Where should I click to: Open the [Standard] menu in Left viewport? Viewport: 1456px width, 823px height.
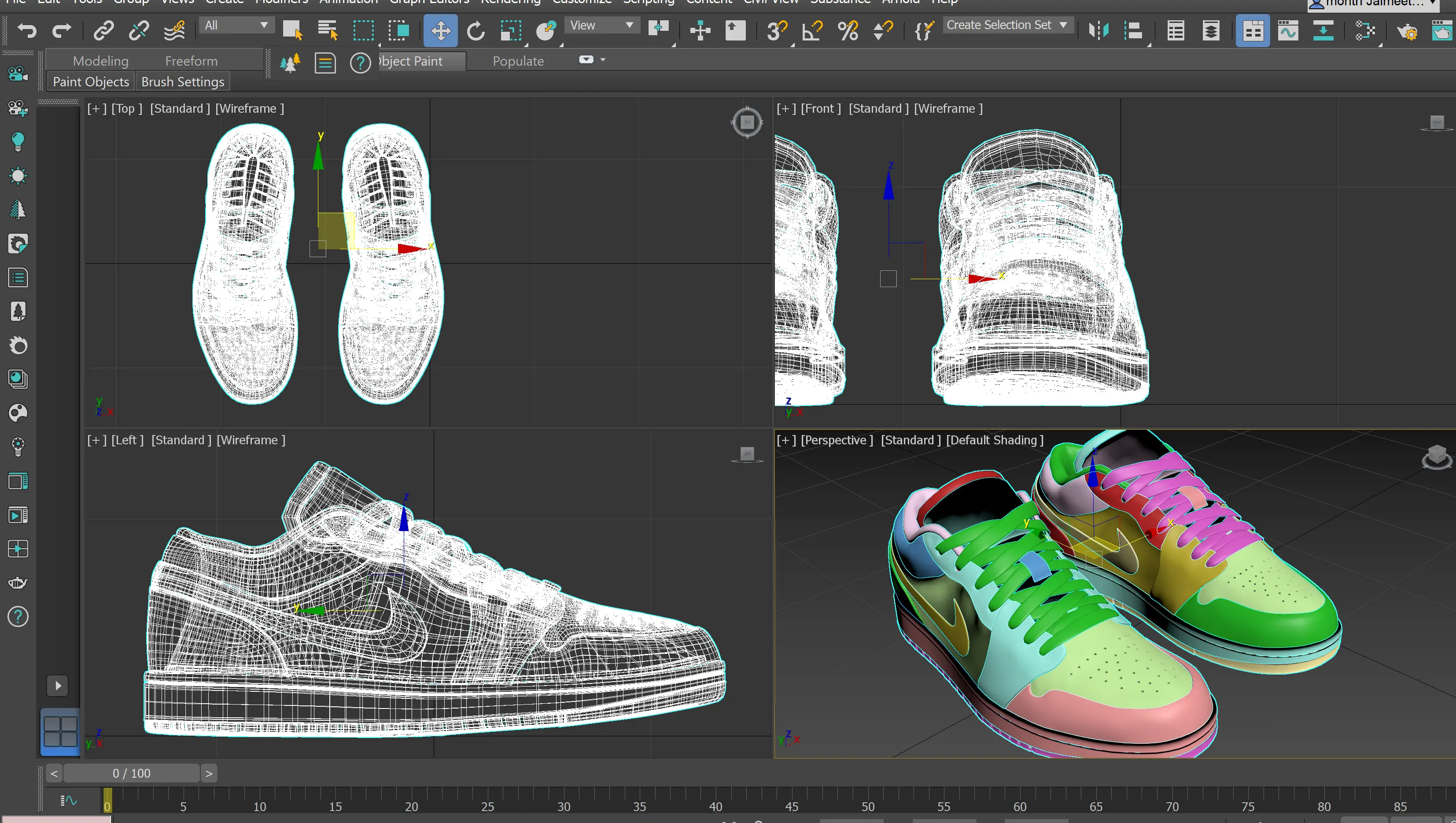181,440
